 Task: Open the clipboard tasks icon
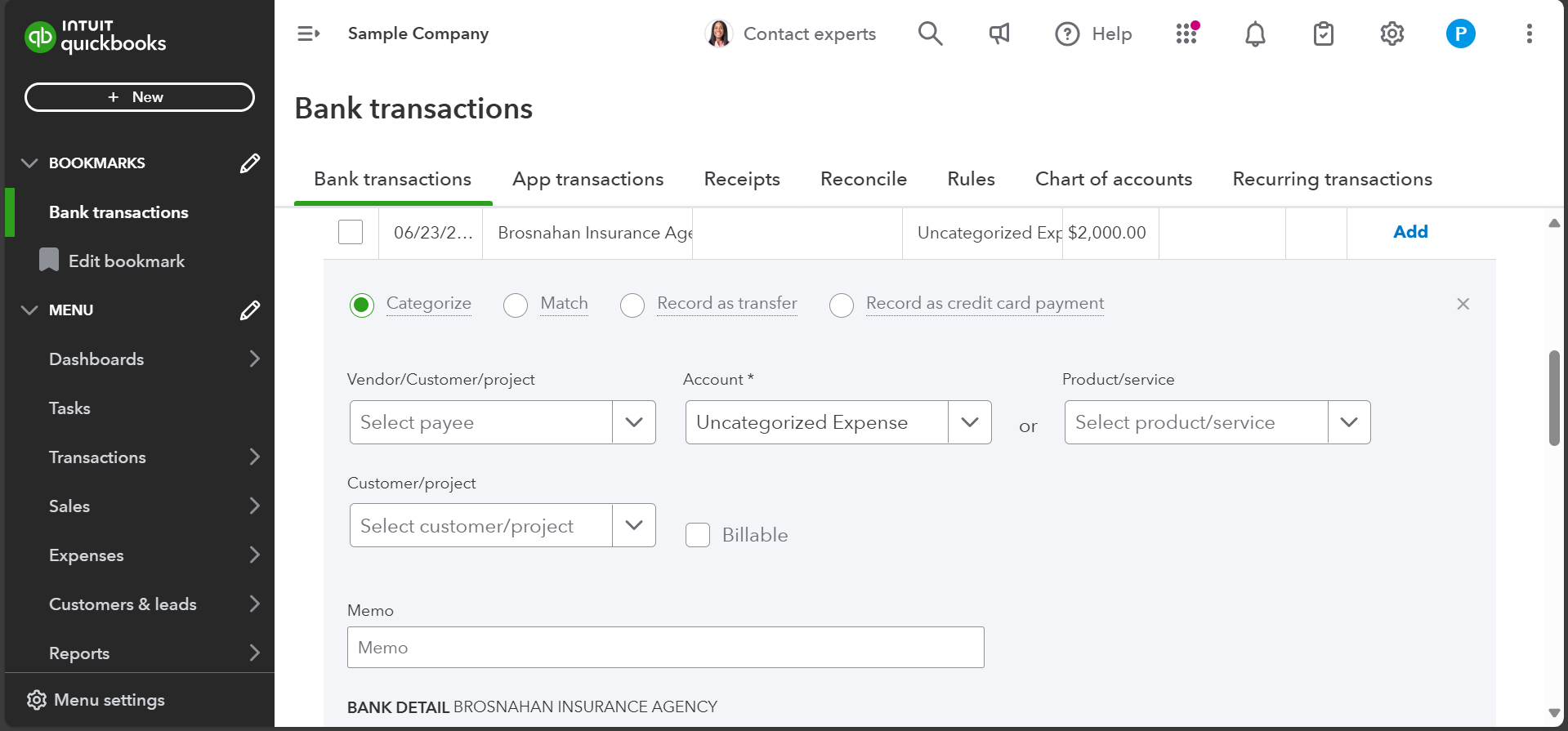1323,33
